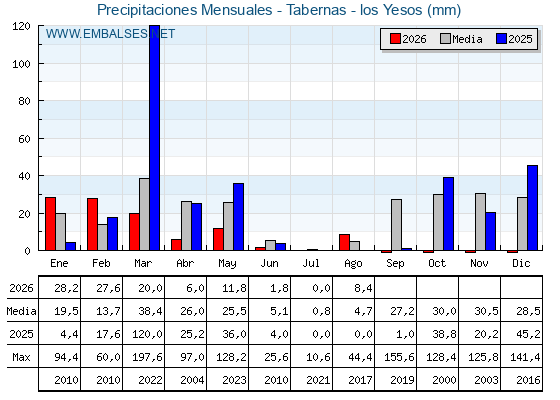Click the WWW.EMBALSES.NET watermark link
Screen dimensions: 560x400
[110, 34]
